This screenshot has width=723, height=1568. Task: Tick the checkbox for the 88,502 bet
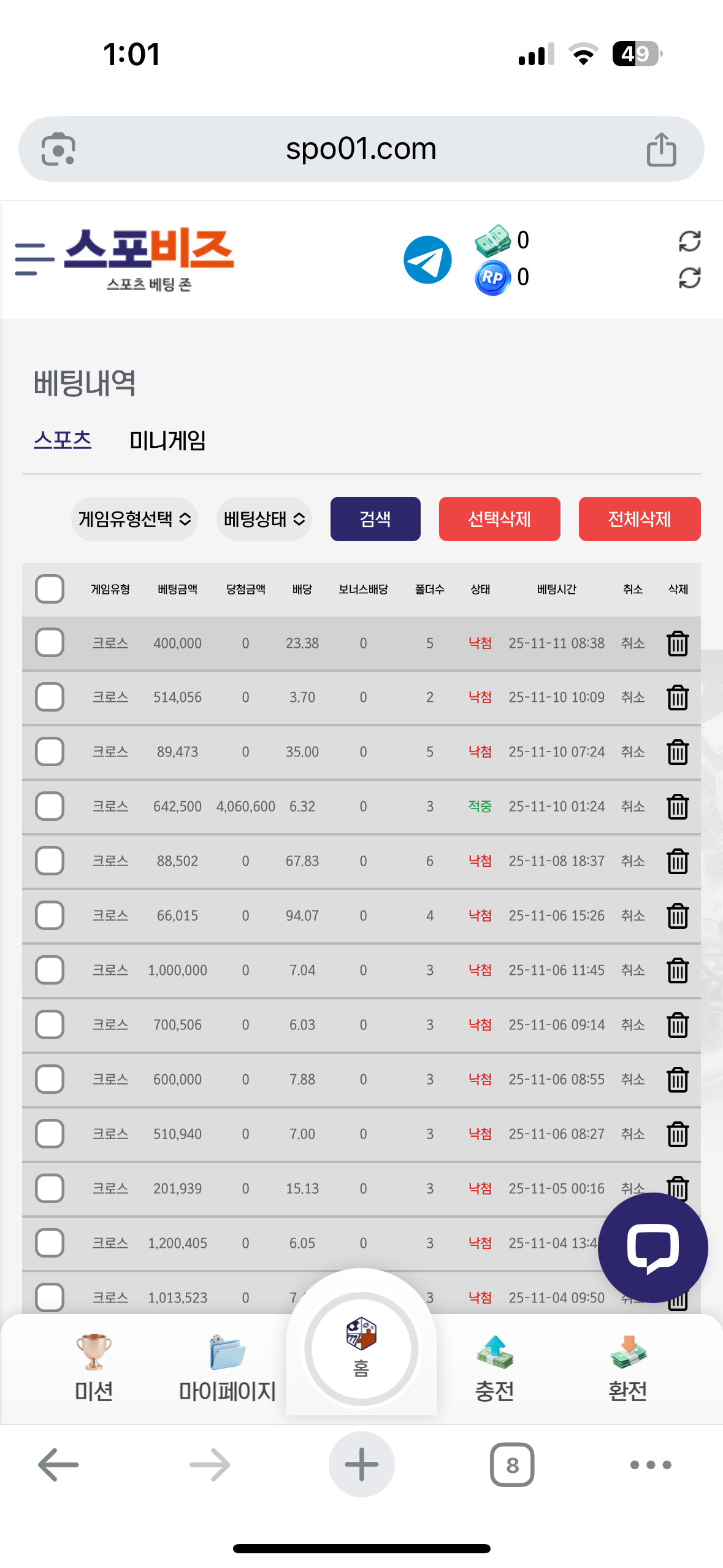tap(50, 861)
